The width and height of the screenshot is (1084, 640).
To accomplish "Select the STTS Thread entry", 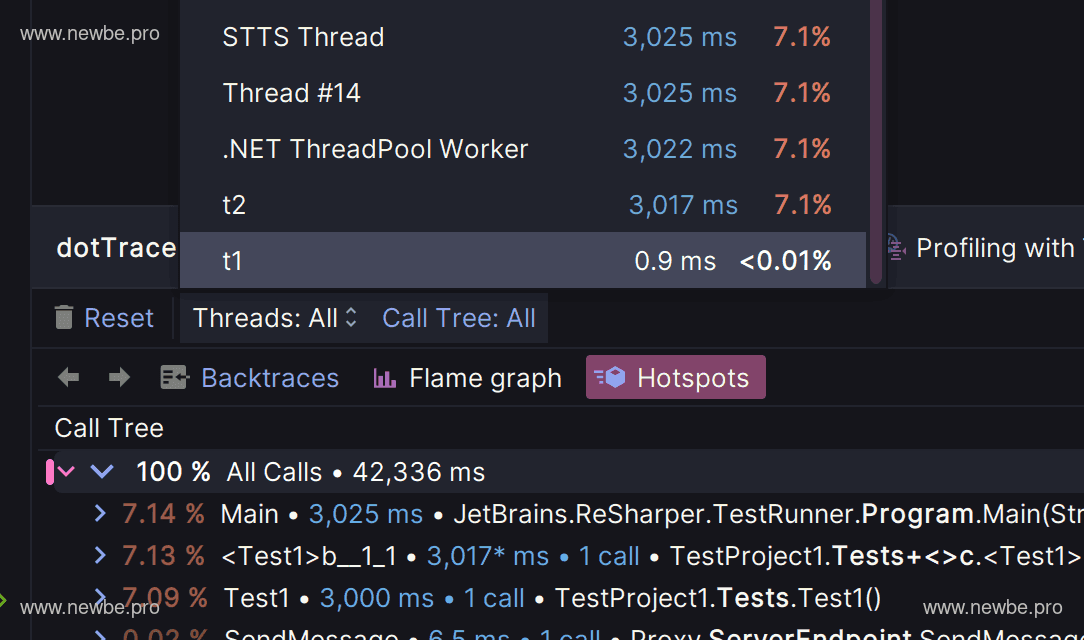I will point(303,37).
